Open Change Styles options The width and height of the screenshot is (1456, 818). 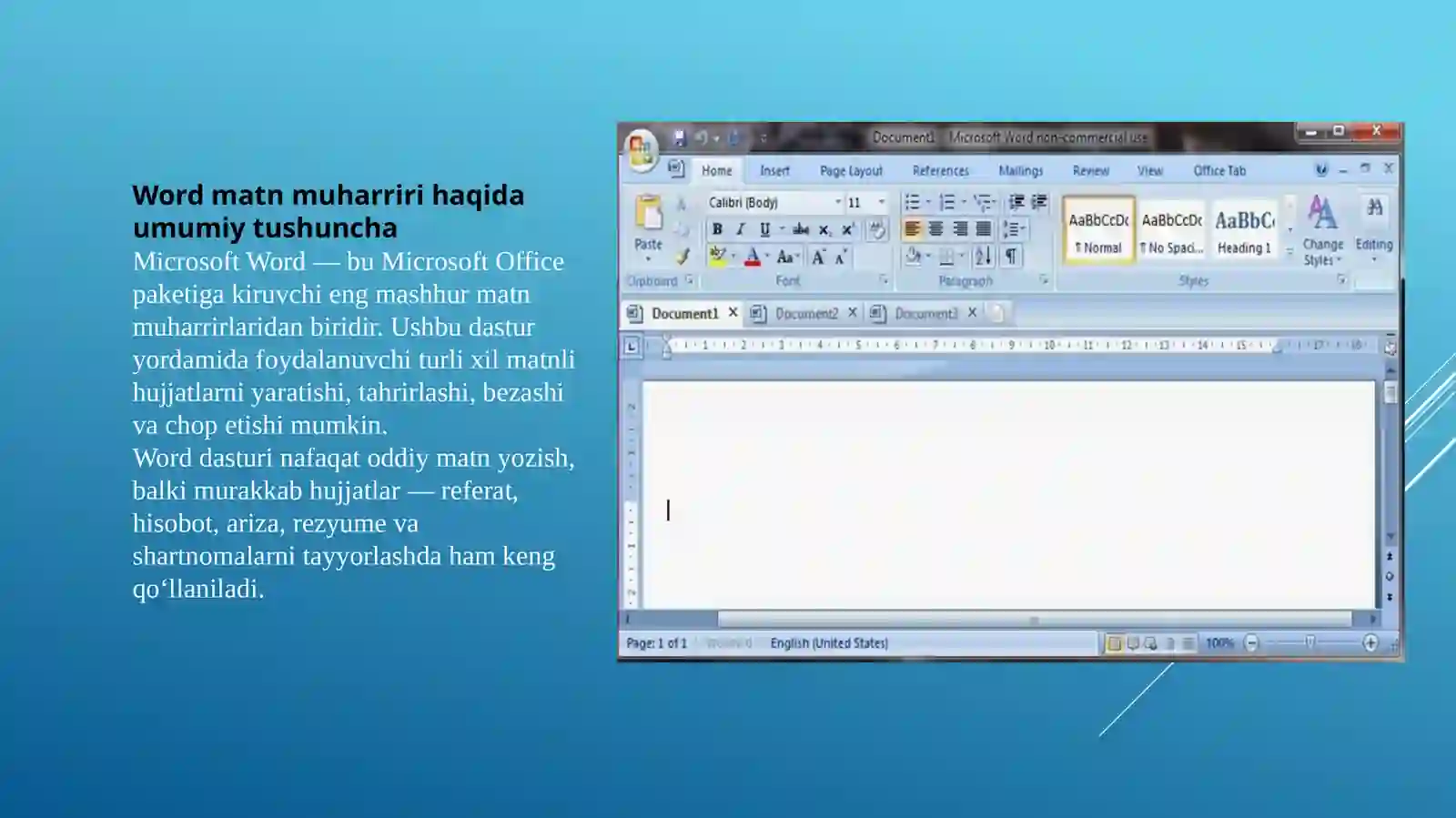[x=1322, y=231]
